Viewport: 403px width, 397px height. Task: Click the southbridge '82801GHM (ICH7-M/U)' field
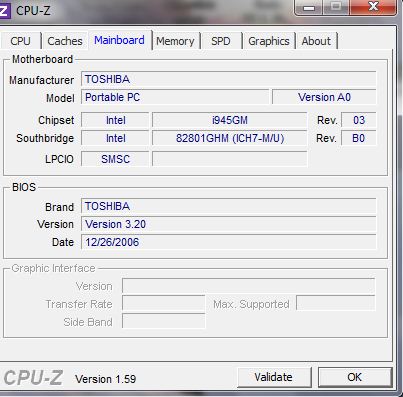pyautogui.click(x=229, y=138)
